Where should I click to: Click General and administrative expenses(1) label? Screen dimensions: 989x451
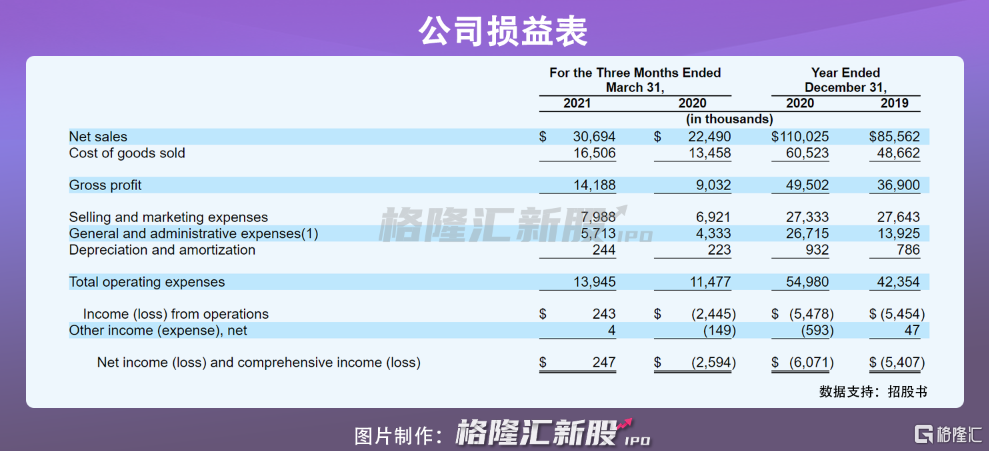click(x=193, y=233)
